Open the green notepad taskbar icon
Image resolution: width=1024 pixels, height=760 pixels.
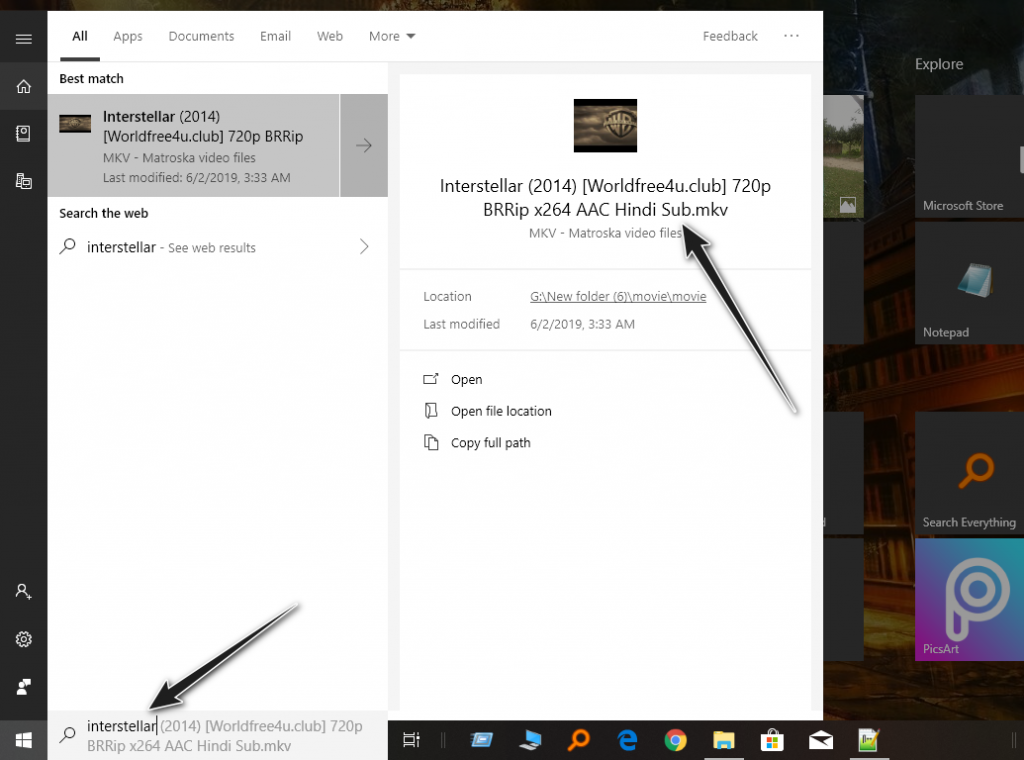pyautogui.click(x=869, y=740)
